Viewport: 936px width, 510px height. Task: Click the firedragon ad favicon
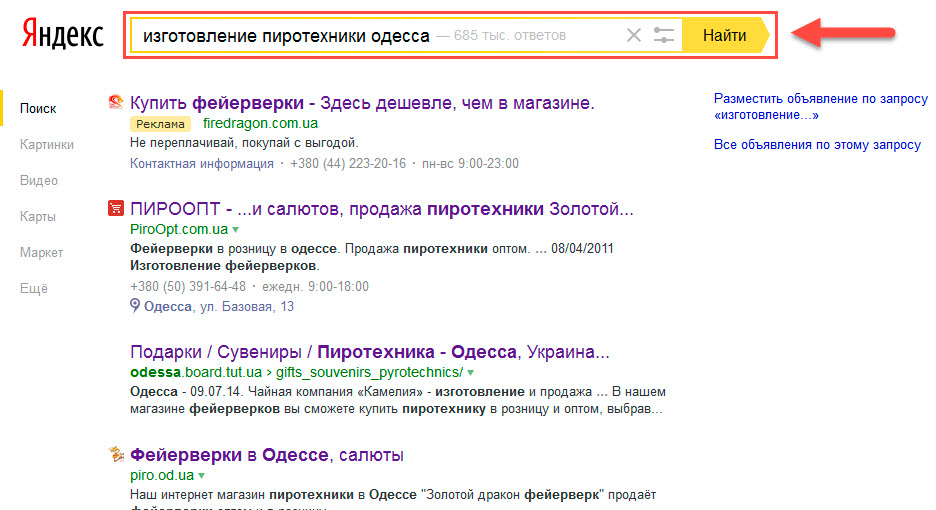[116, 102]
